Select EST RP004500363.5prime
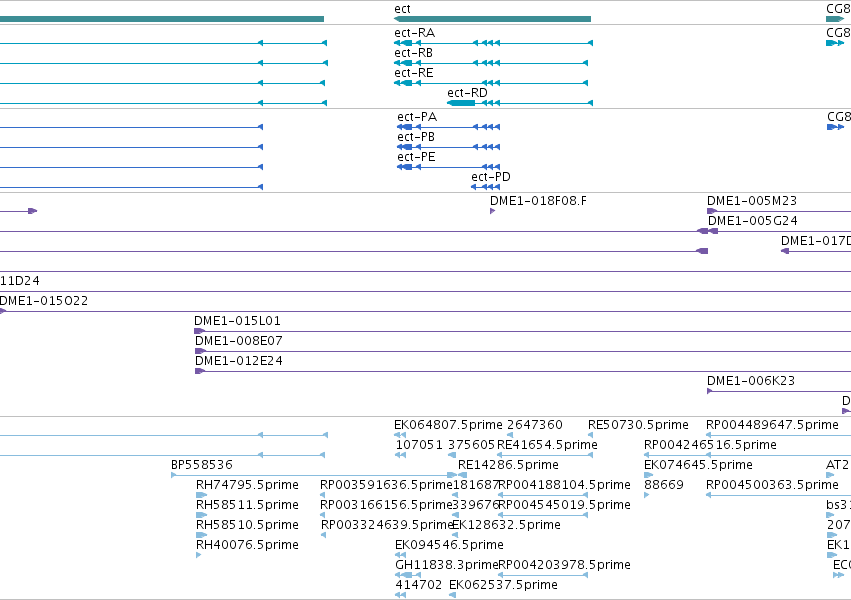 [x=772, y=485]
